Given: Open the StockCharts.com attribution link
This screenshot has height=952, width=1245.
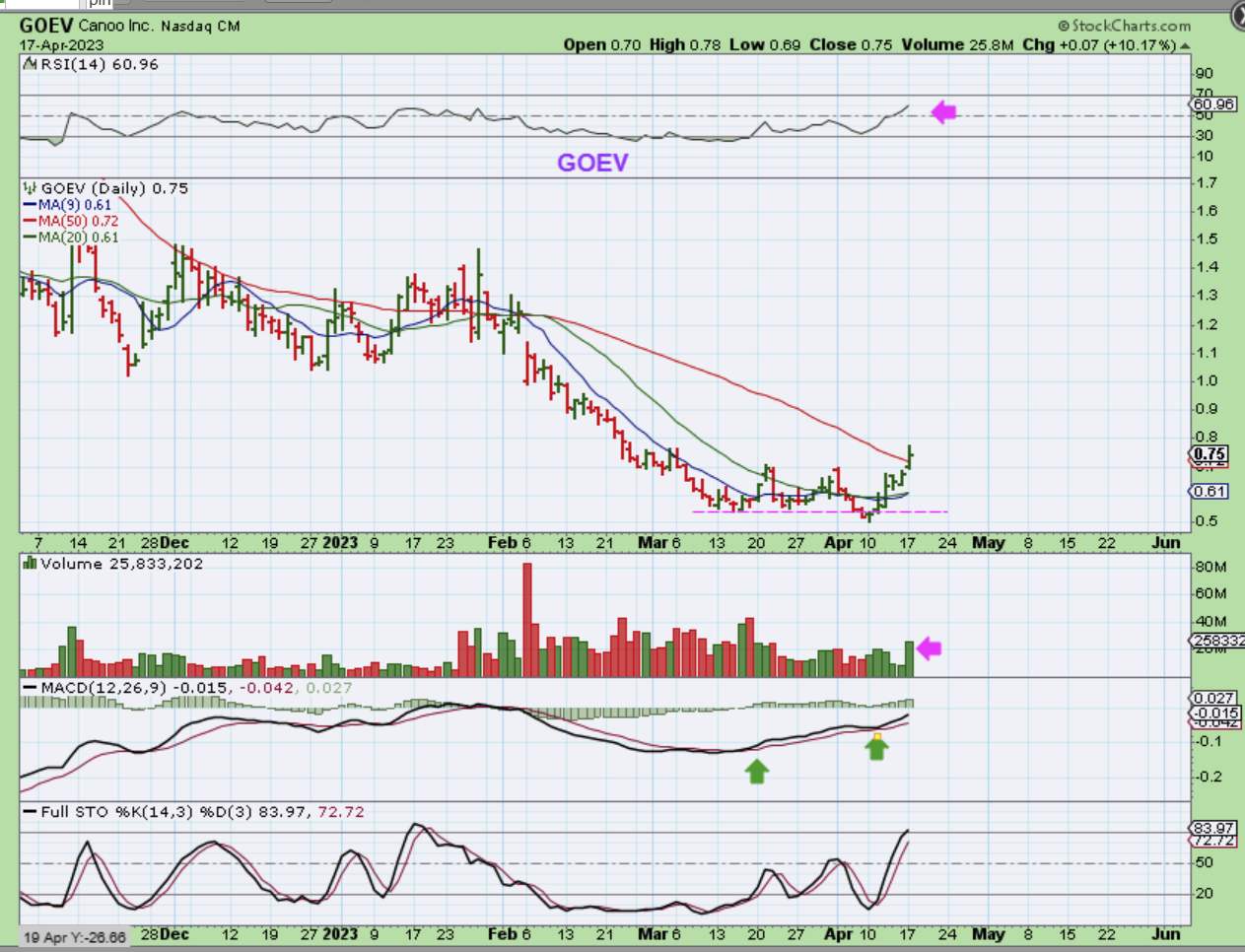Looking at the screenshot, I should click(x=1124, y=26).
